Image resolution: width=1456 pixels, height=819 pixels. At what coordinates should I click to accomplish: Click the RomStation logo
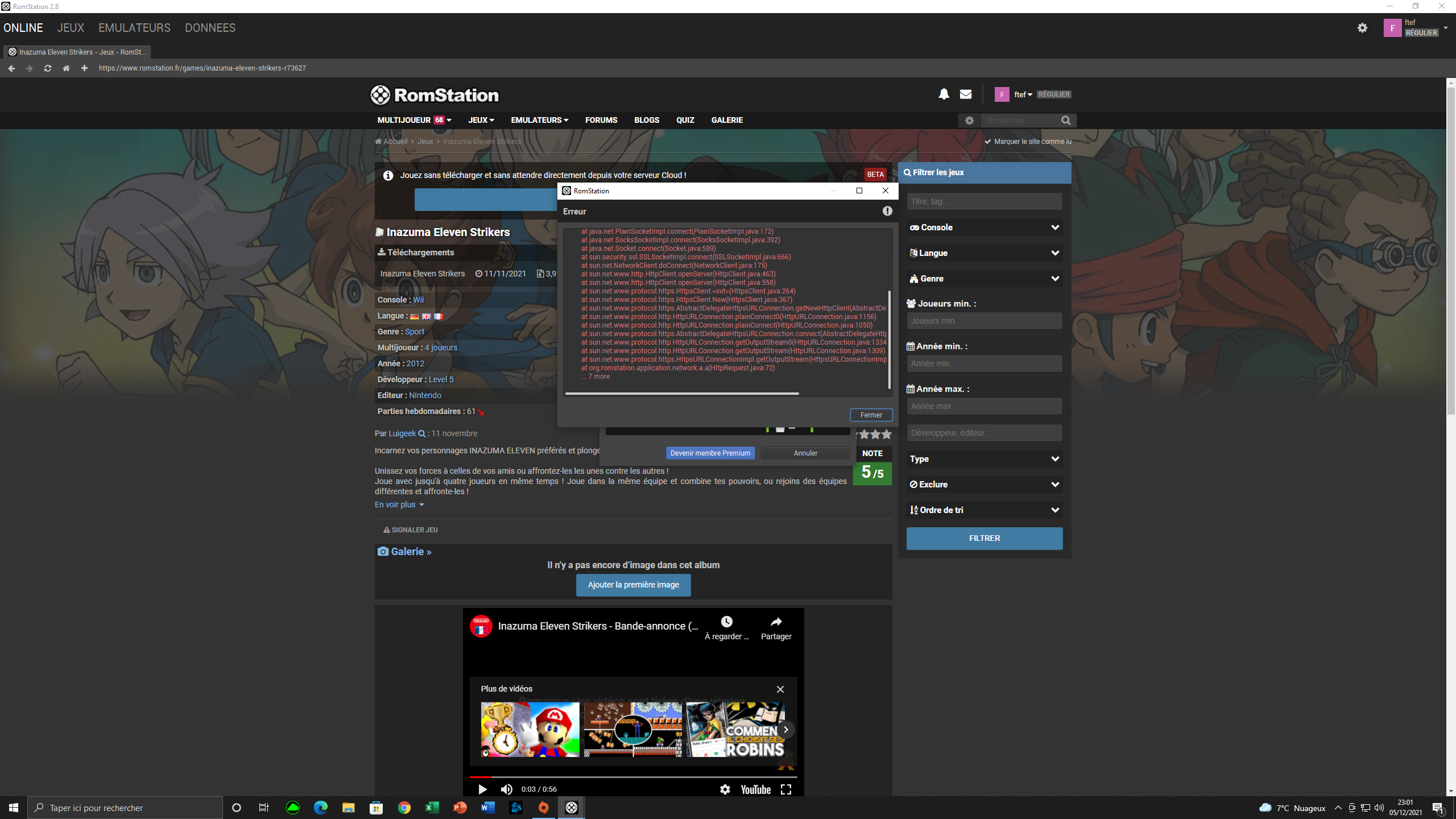pyautogui.click(x=435, y=95)
